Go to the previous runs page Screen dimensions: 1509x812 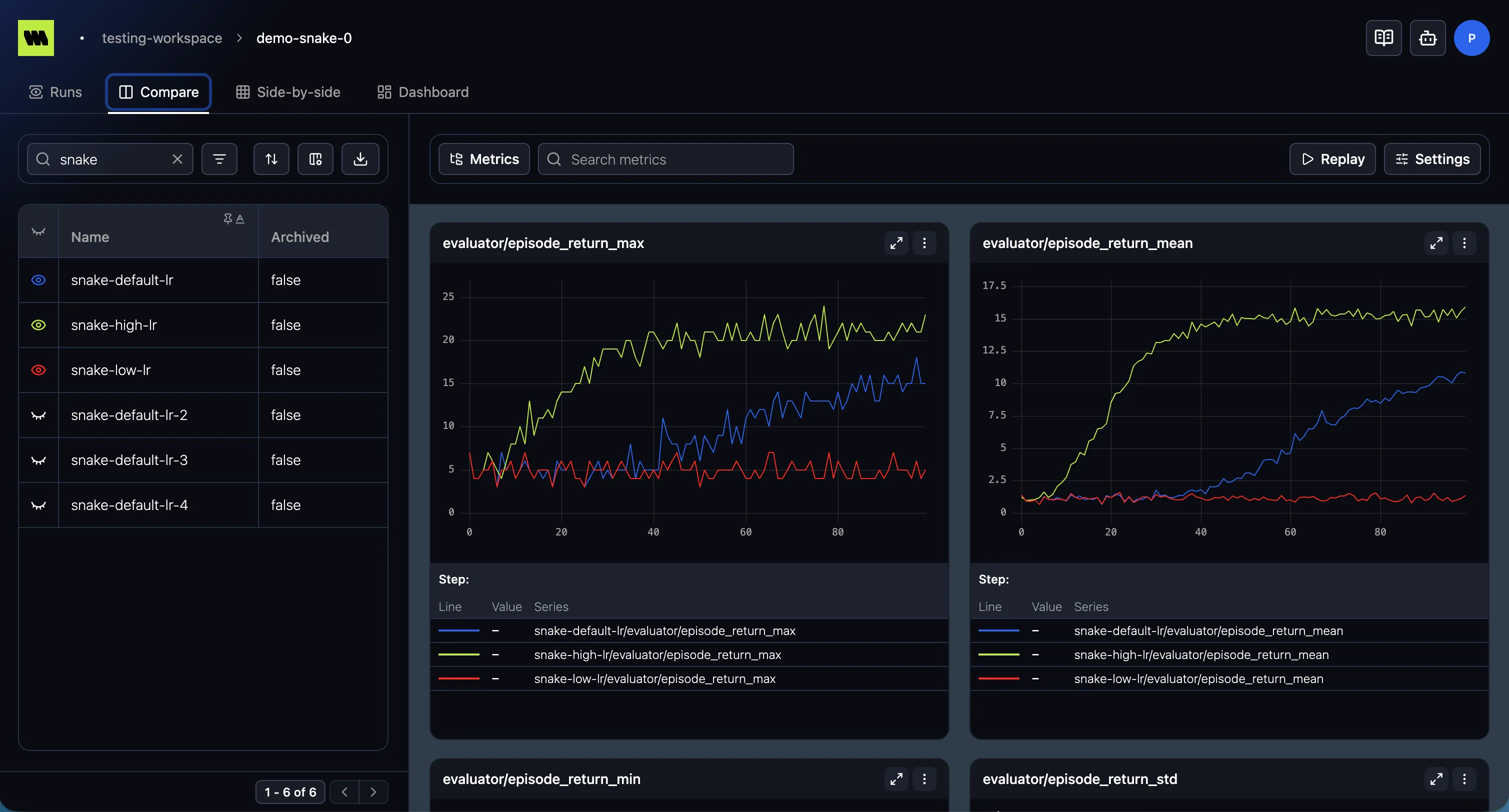(344, 792)
